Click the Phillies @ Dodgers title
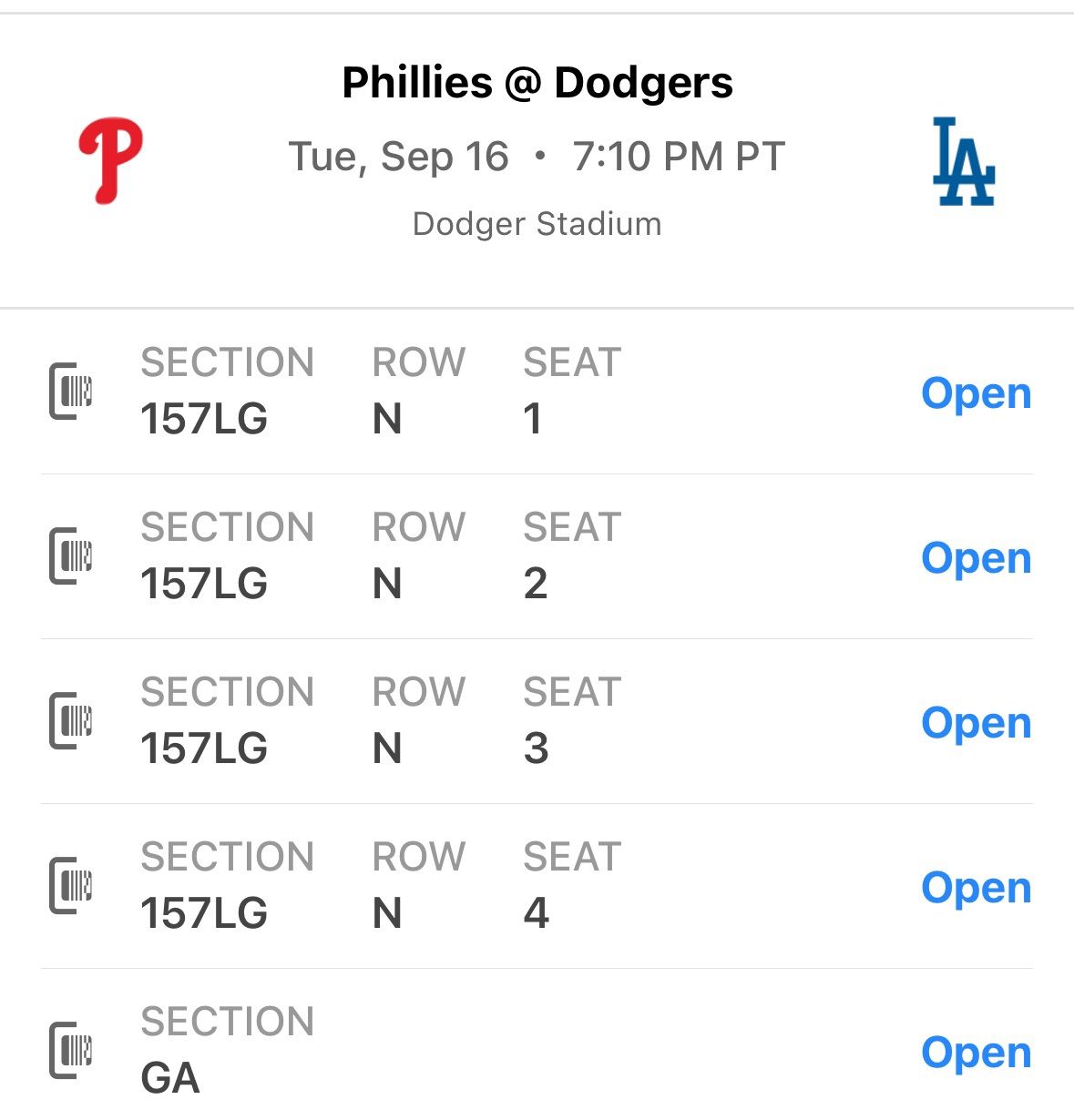1074x1120 pixels. [x=537, y=83]
